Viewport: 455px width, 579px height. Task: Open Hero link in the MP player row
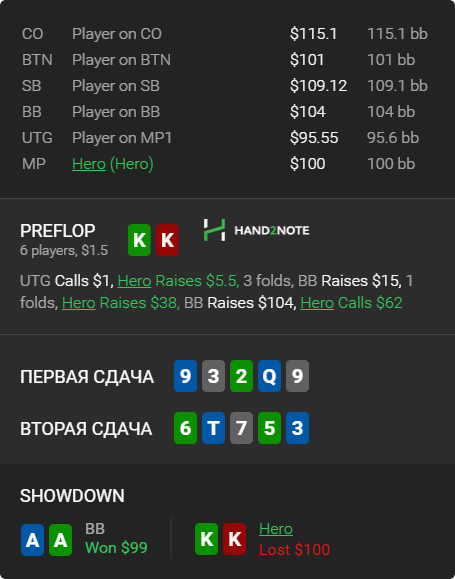[89, 164]
